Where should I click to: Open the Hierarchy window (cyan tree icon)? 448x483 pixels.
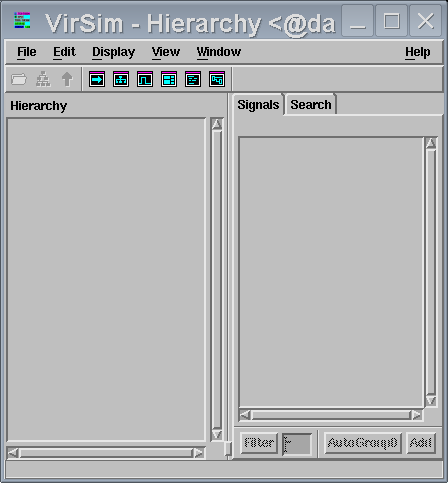121,79
